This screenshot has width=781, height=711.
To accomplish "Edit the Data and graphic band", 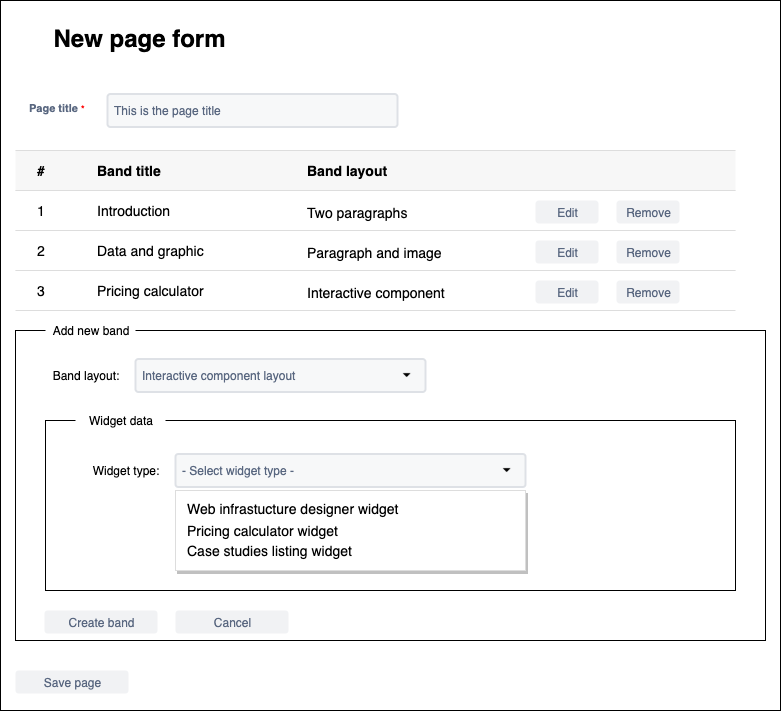I will pyautogui.click(x=567, y=253).
